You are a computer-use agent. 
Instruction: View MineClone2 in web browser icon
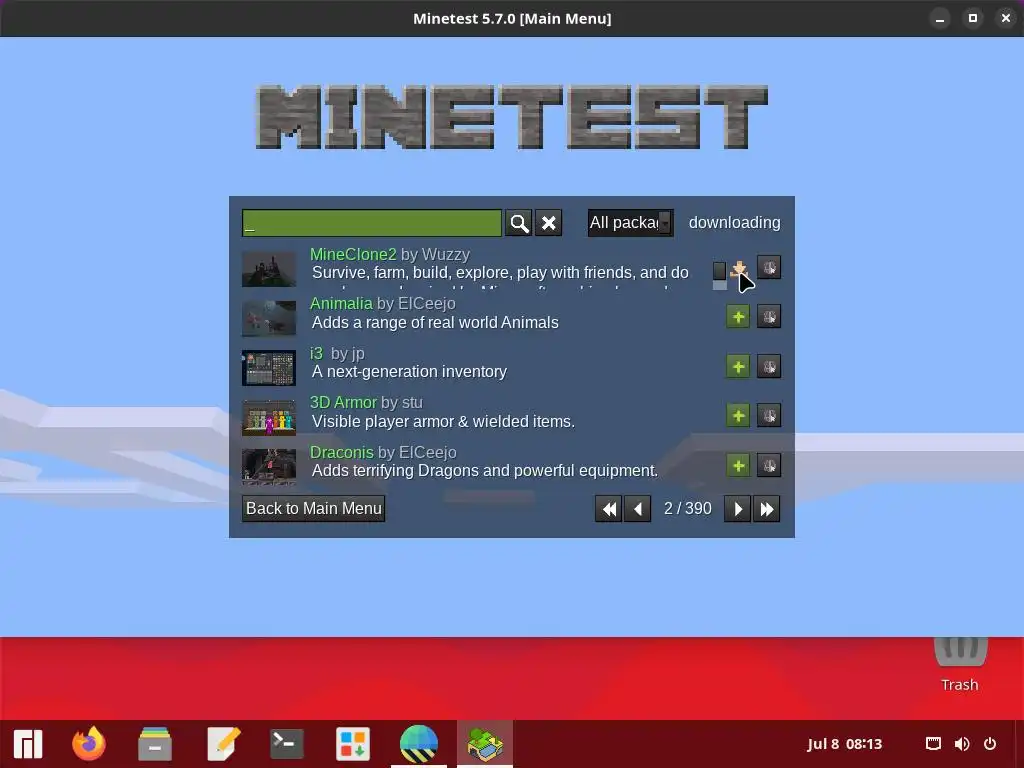769,267
